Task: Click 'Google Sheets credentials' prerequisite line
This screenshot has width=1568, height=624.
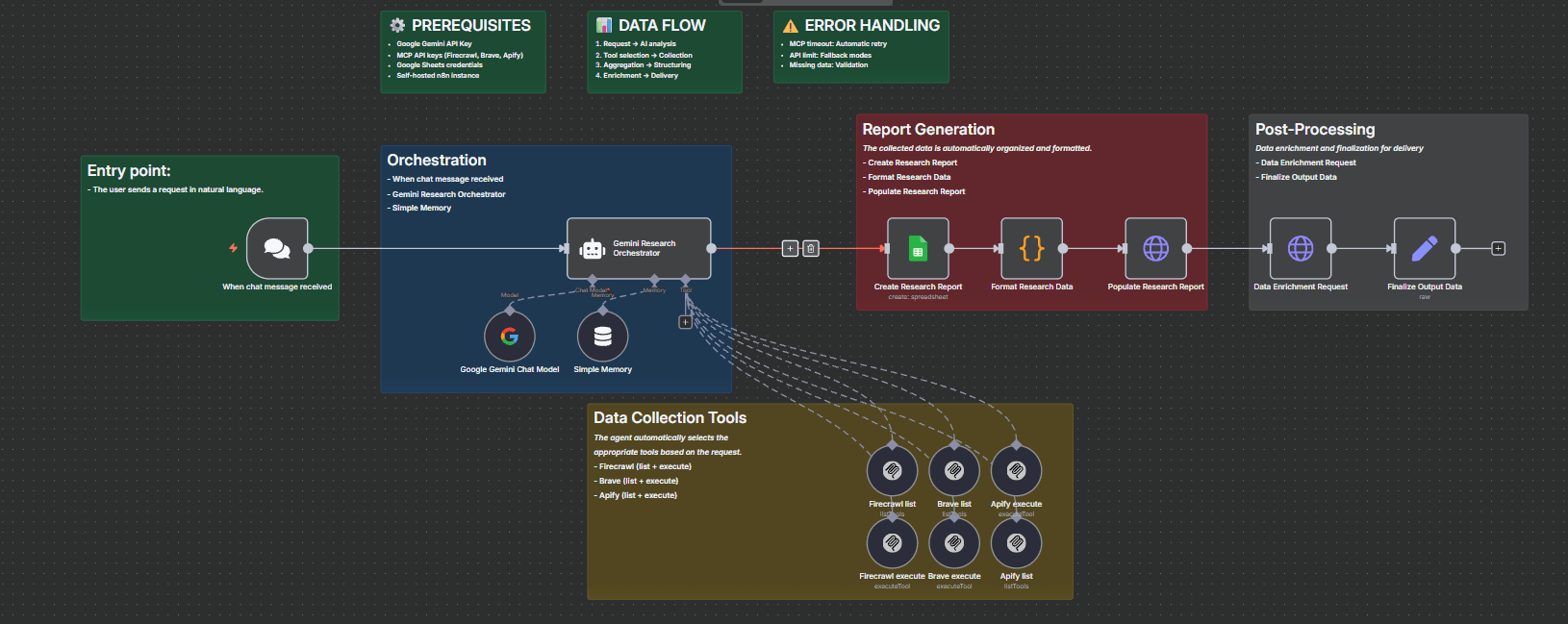Action: coord(440,65)
